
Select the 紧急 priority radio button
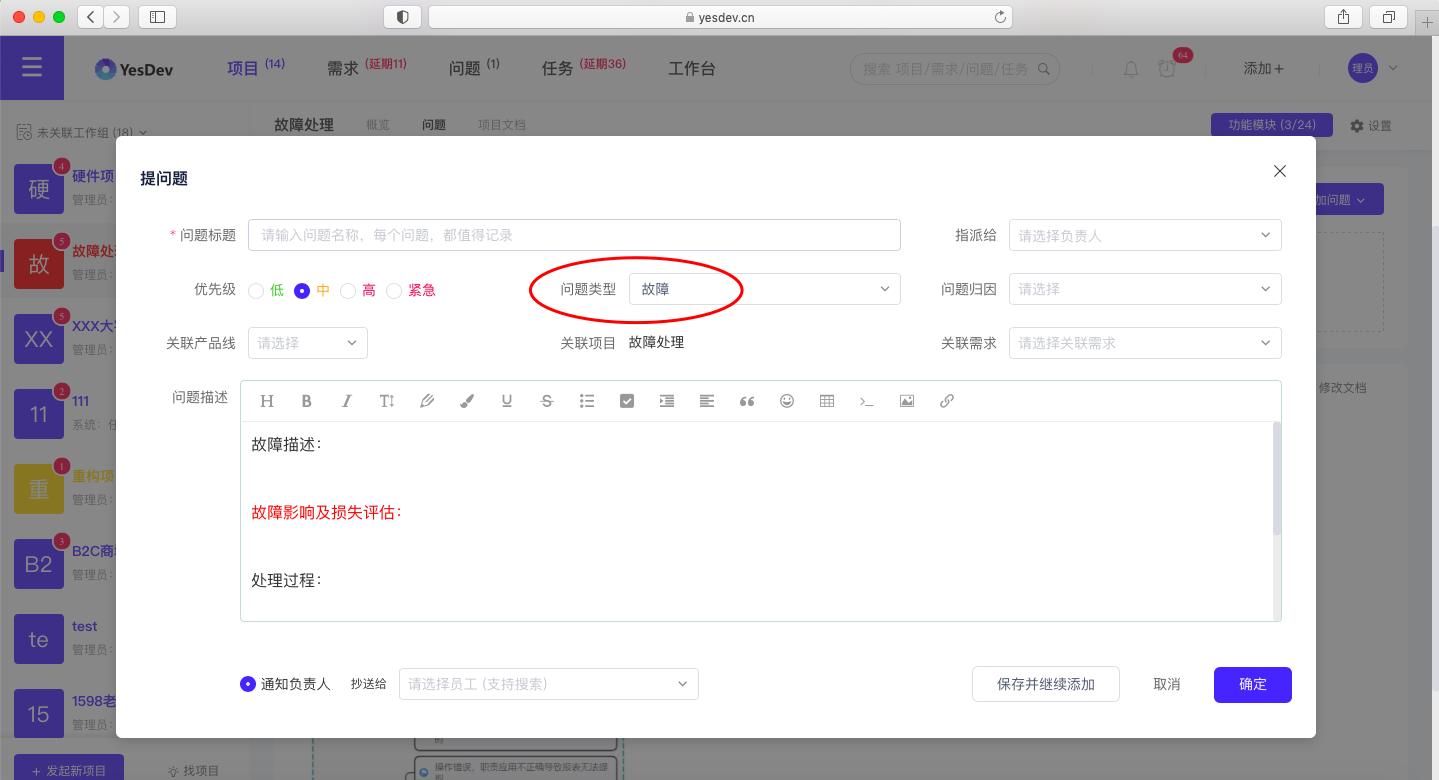(x=394, y=290)
